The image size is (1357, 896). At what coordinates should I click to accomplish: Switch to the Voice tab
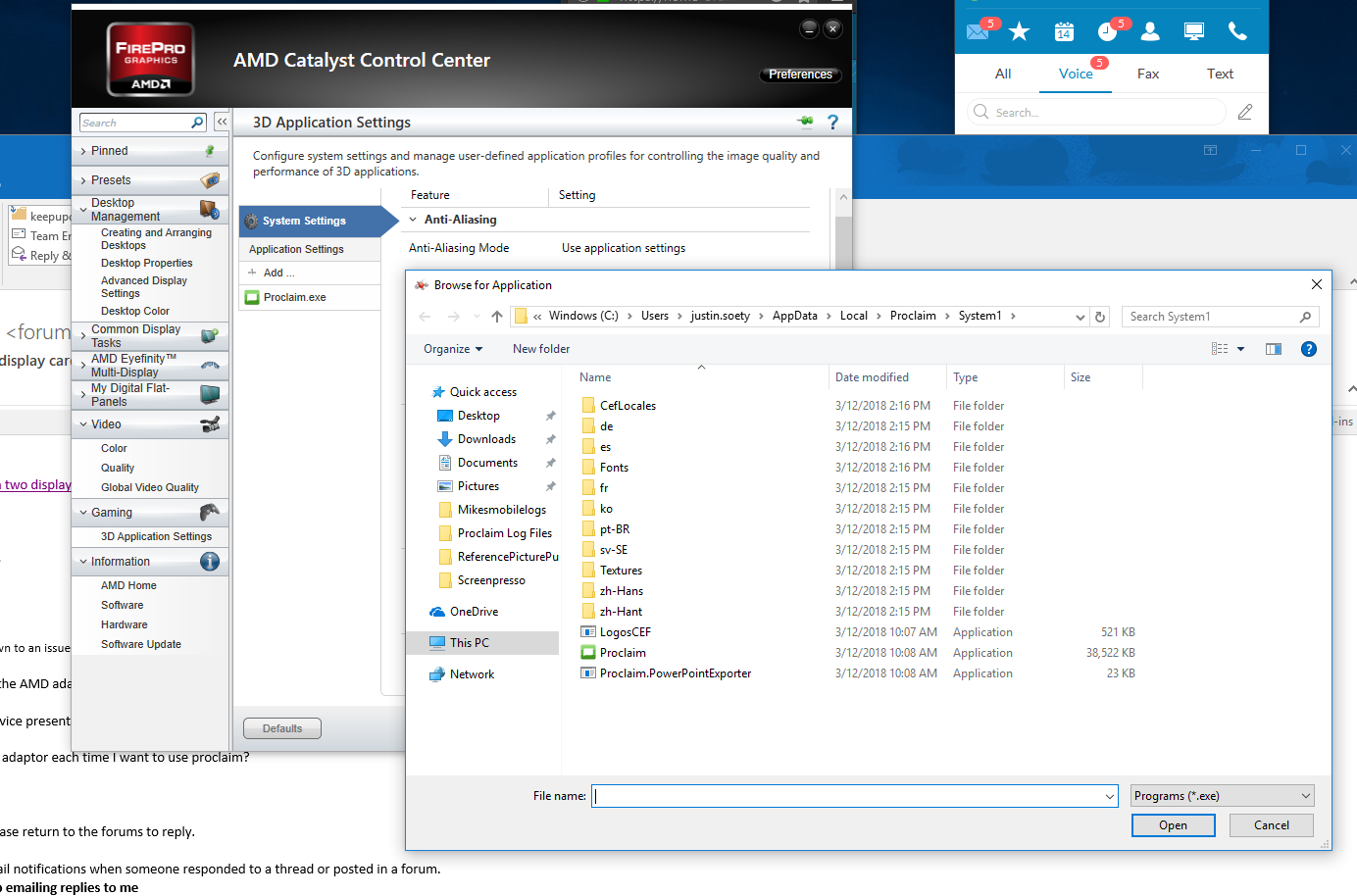click(x=1076, y=74)
